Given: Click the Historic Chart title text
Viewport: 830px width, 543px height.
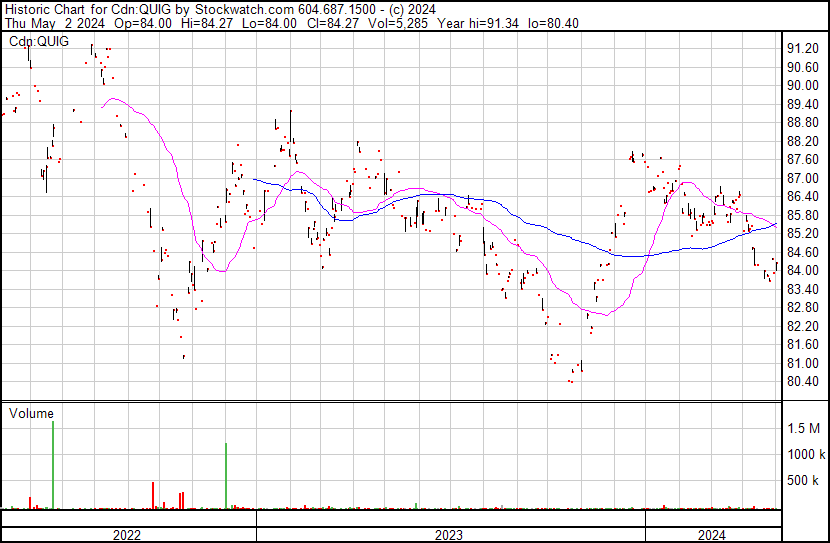Looking at the screenshot, I should (x=44, y=9).
